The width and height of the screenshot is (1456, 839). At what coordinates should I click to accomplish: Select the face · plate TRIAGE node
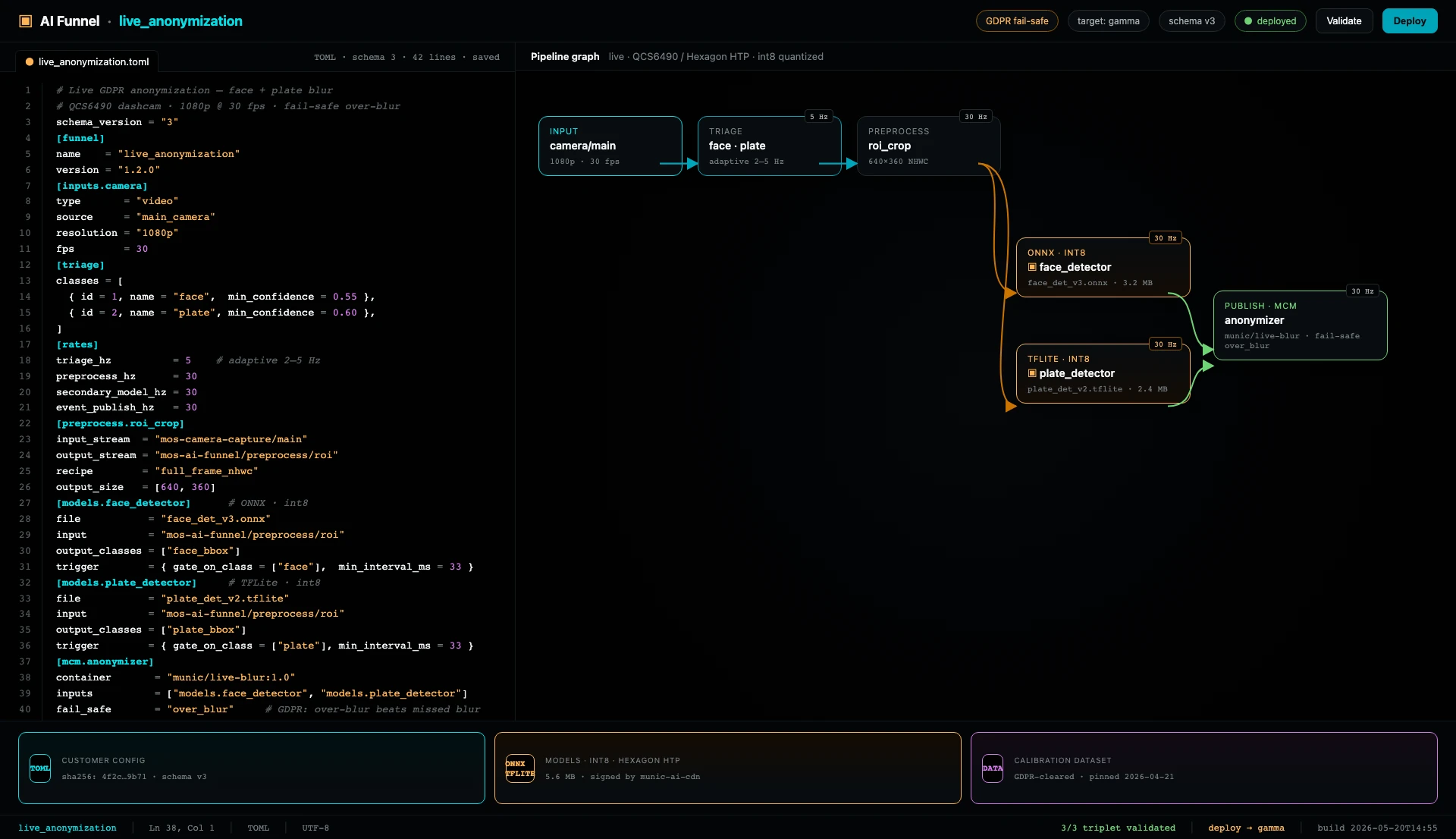coord(770,146)
